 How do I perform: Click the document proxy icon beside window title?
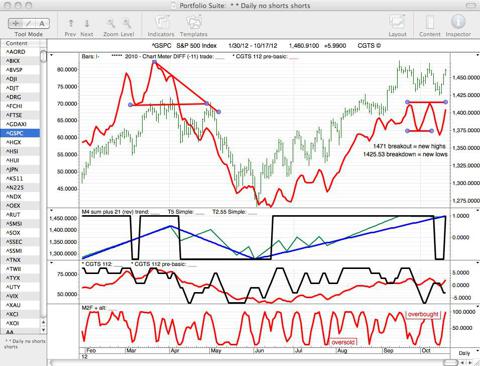click(x=174, y=5)
